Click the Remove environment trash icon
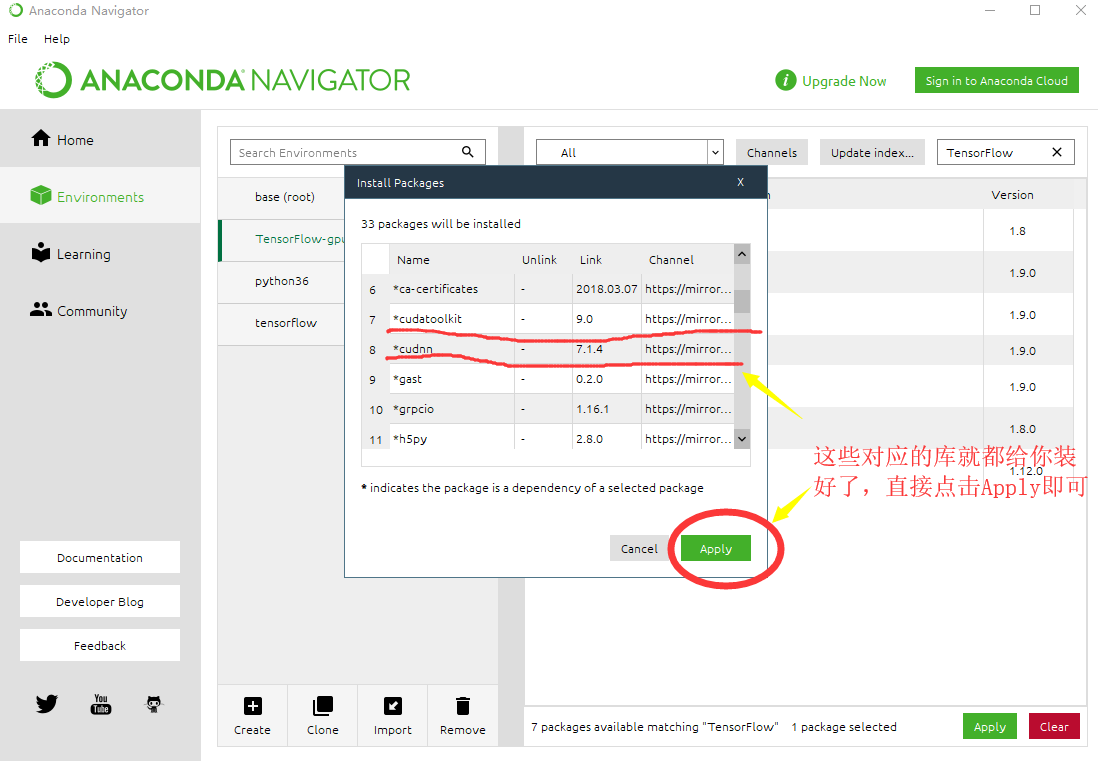This screenshot has width=1098, height=761. 463,706
